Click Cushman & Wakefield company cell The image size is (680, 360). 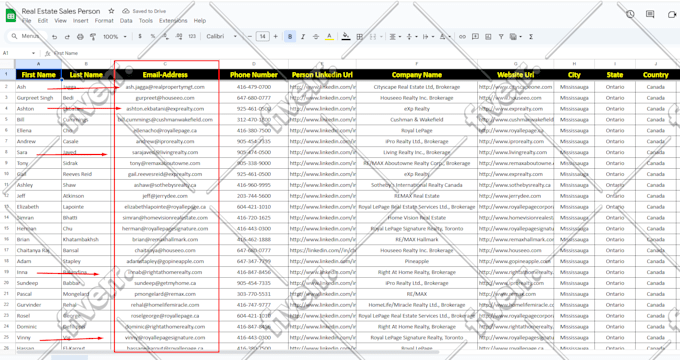point(417,120)
